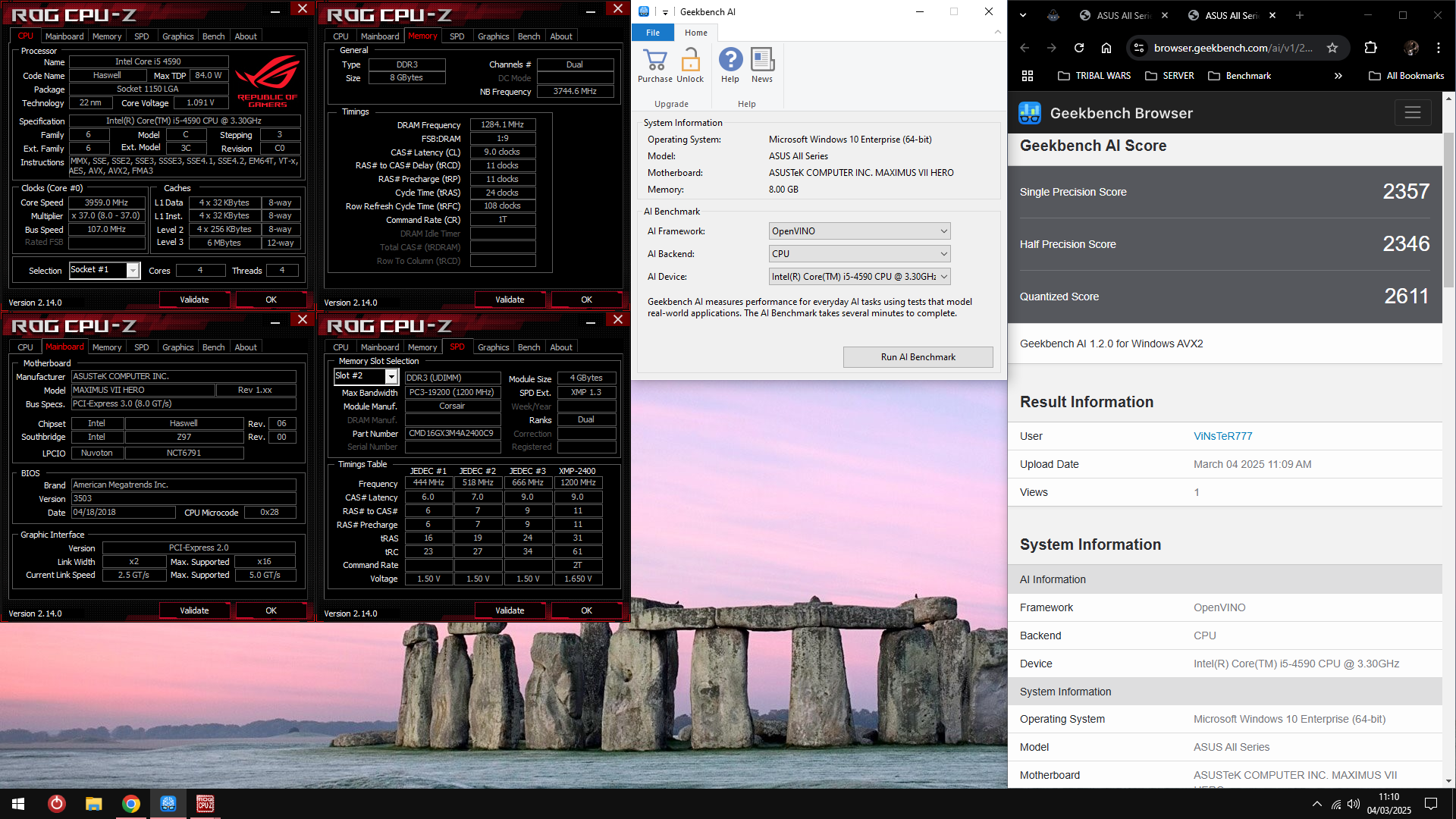Click Validate in the CPU tab window
Image resolution: width=1456 pixels, height=819 pixels.
click(x=194, y=300)
